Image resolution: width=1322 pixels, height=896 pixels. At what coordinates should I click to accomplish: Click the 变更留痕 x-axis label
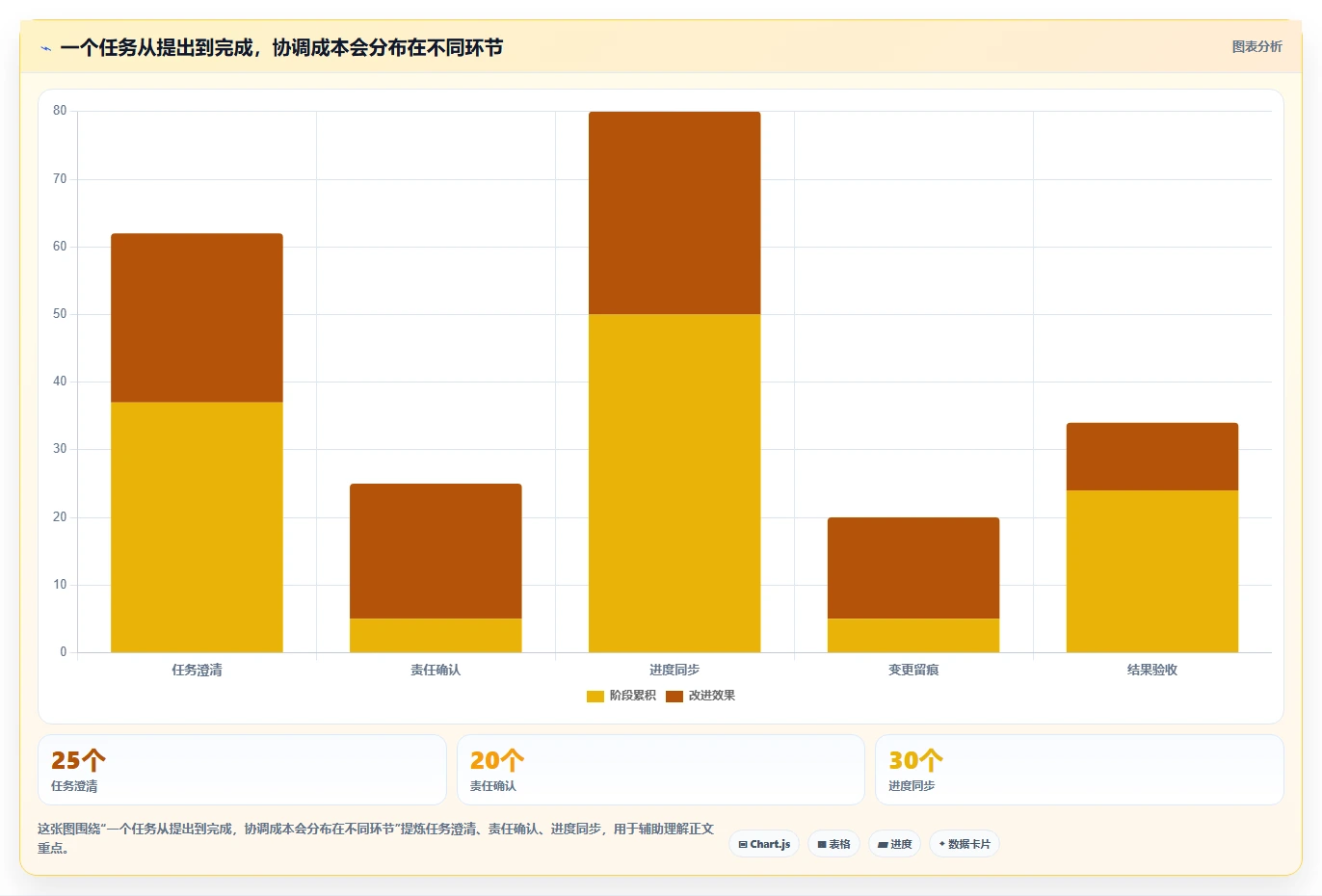[913, 670]
